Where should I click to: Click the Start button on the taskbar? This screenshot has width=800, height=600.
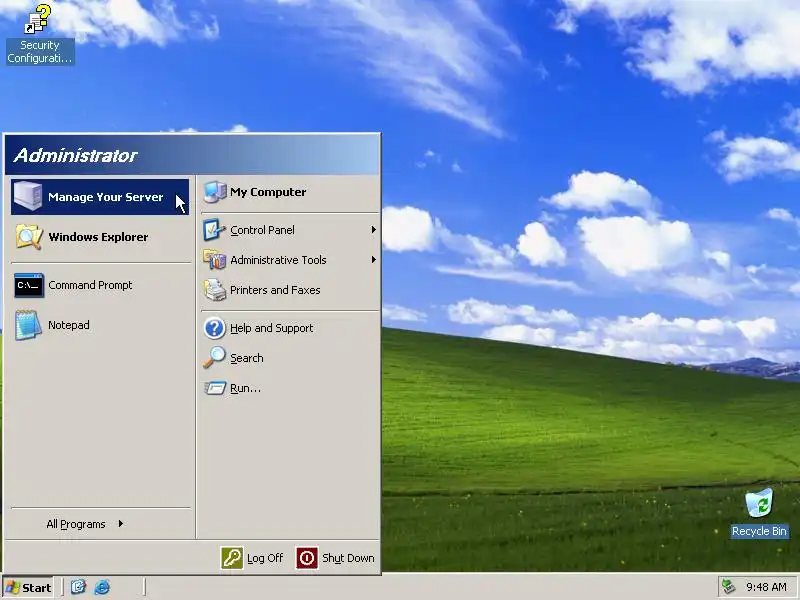click(x=28, y=587)
